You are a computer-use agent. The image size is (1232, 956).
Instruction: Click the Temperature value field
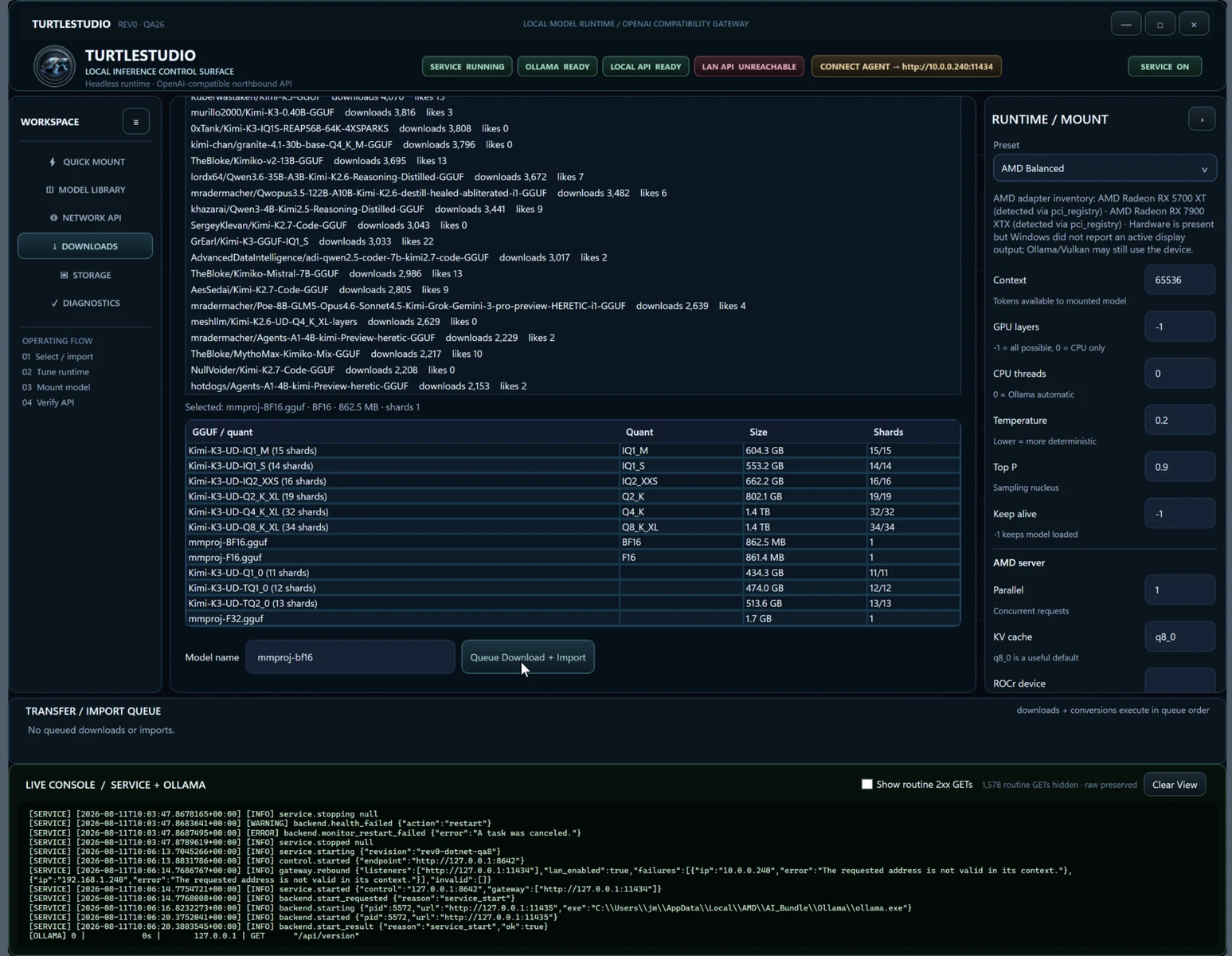pyautogui.click(x=1179, y=420)
